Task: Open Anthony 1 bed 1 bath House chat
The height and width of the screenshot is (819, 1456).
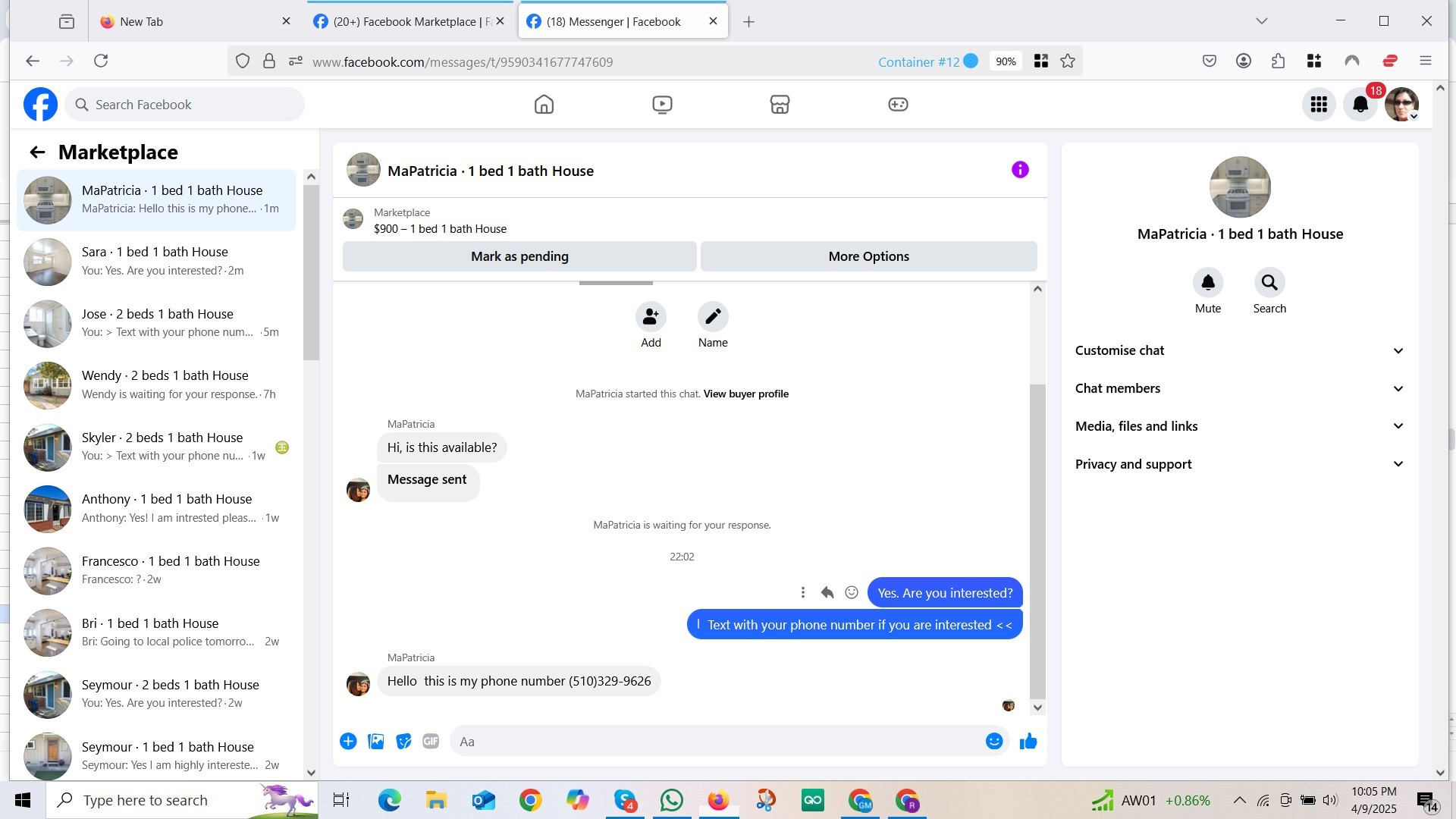Action: 156,509
